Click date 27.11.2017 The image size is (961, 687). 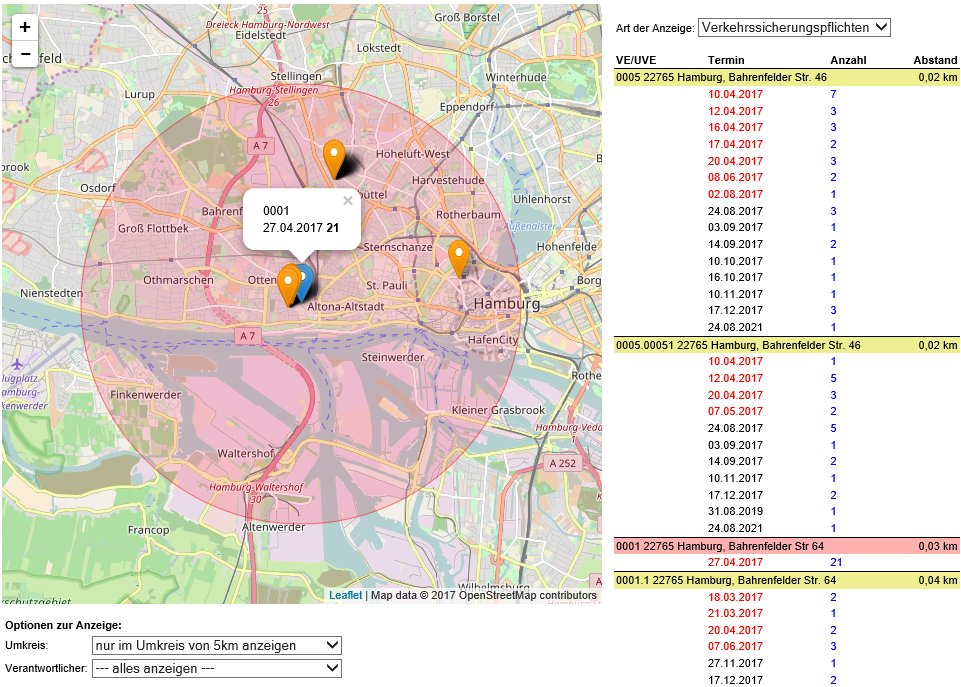click(735, 663)
